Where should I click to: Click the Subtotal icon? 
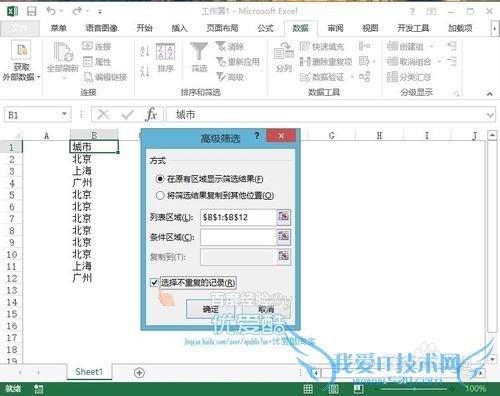392,77
